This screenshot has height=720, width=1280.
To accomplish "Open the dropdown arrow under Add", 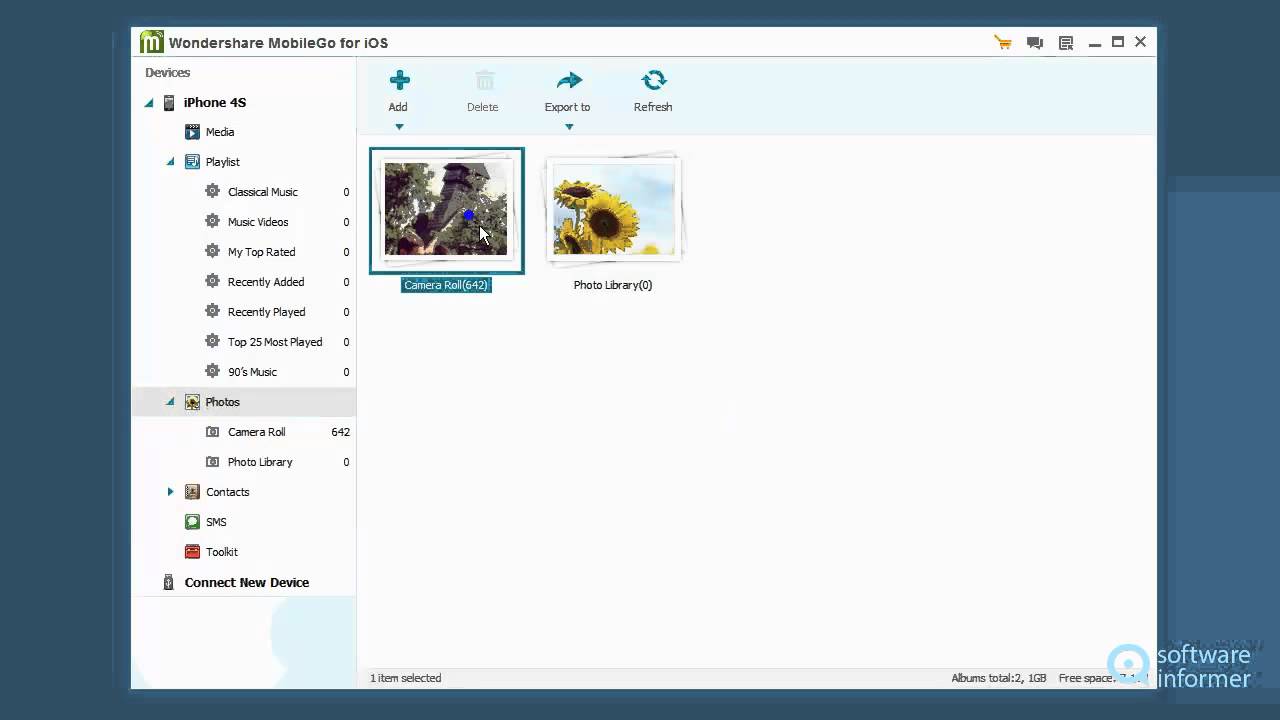I will 399,127.
